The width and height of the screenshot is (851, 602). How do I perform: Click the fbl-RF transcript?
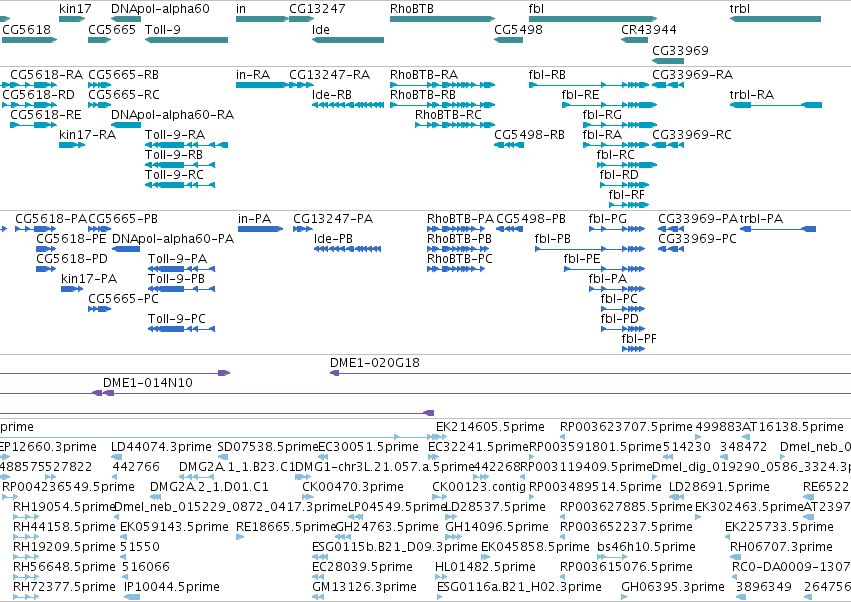pos(629,205)
